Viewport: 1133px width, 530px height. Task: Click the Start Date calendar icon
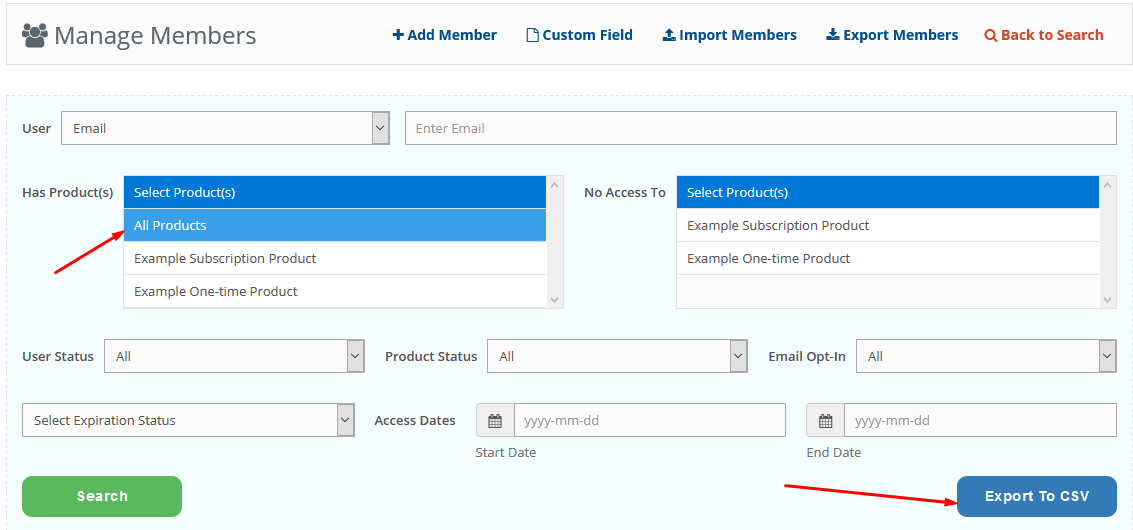(x=495, y=420)
